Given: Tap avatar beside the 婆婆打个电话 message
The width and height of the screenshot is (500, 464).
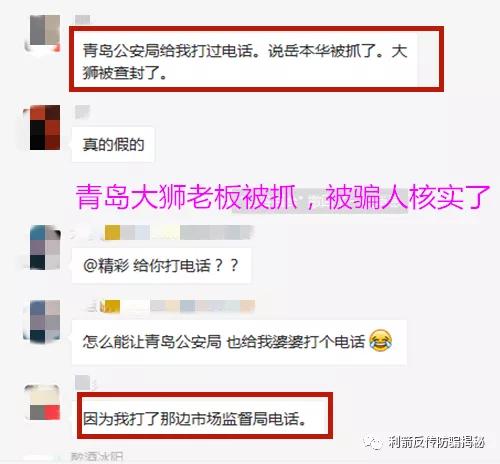Looking at the screenshot, I should [x=45, y=321].
